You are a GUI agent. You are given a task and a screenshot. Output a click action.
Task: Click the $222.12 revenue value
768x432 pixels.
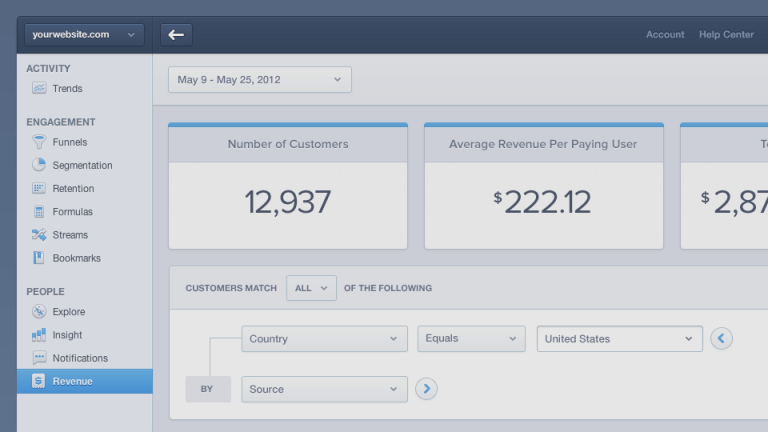pos(542,202)
